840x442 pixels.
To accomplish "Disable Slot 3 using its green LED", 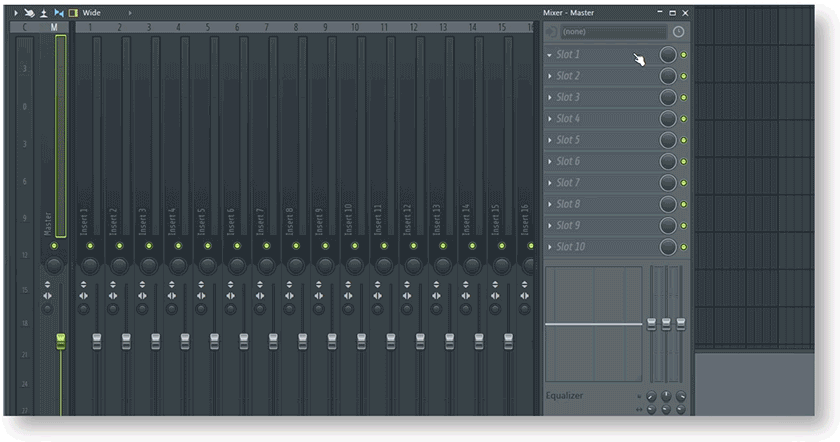I will [684, 98].
